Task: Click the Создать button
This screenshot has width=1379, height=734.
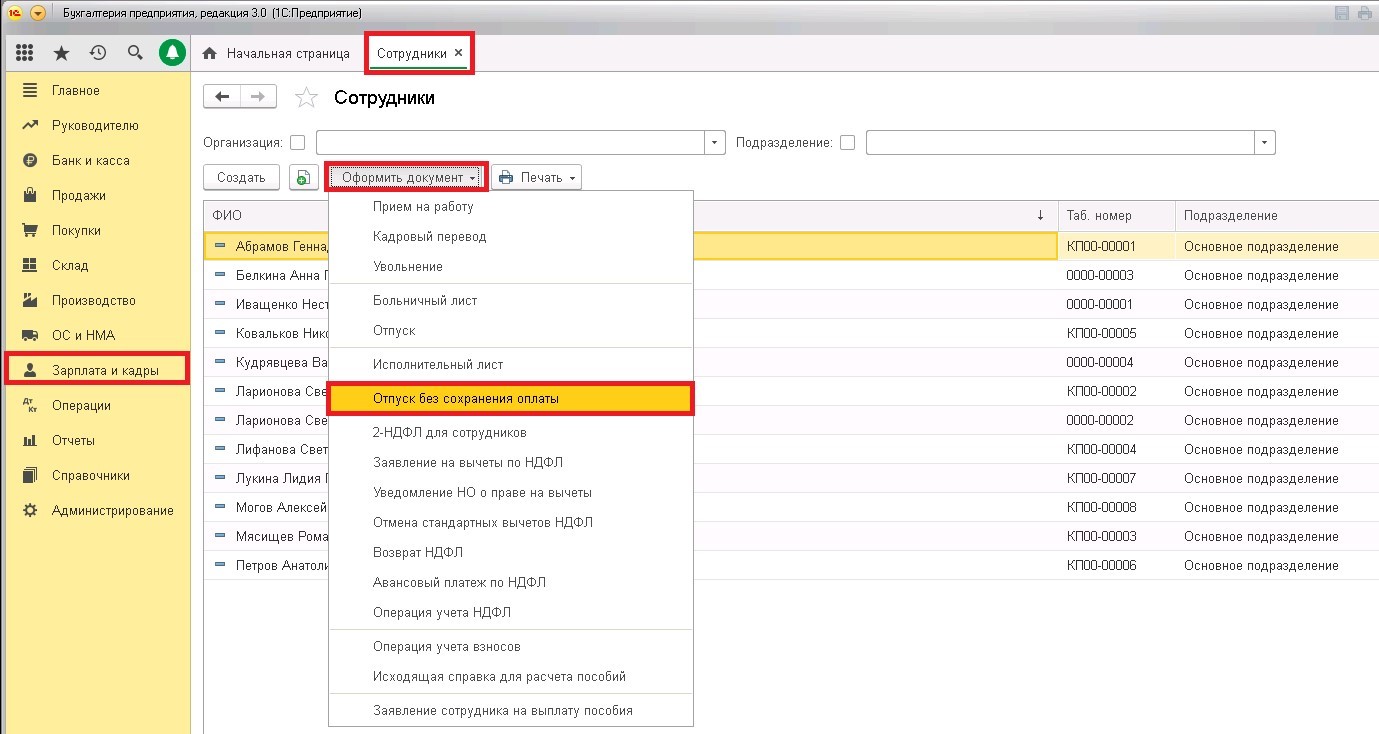Action: tap(241, 178)
